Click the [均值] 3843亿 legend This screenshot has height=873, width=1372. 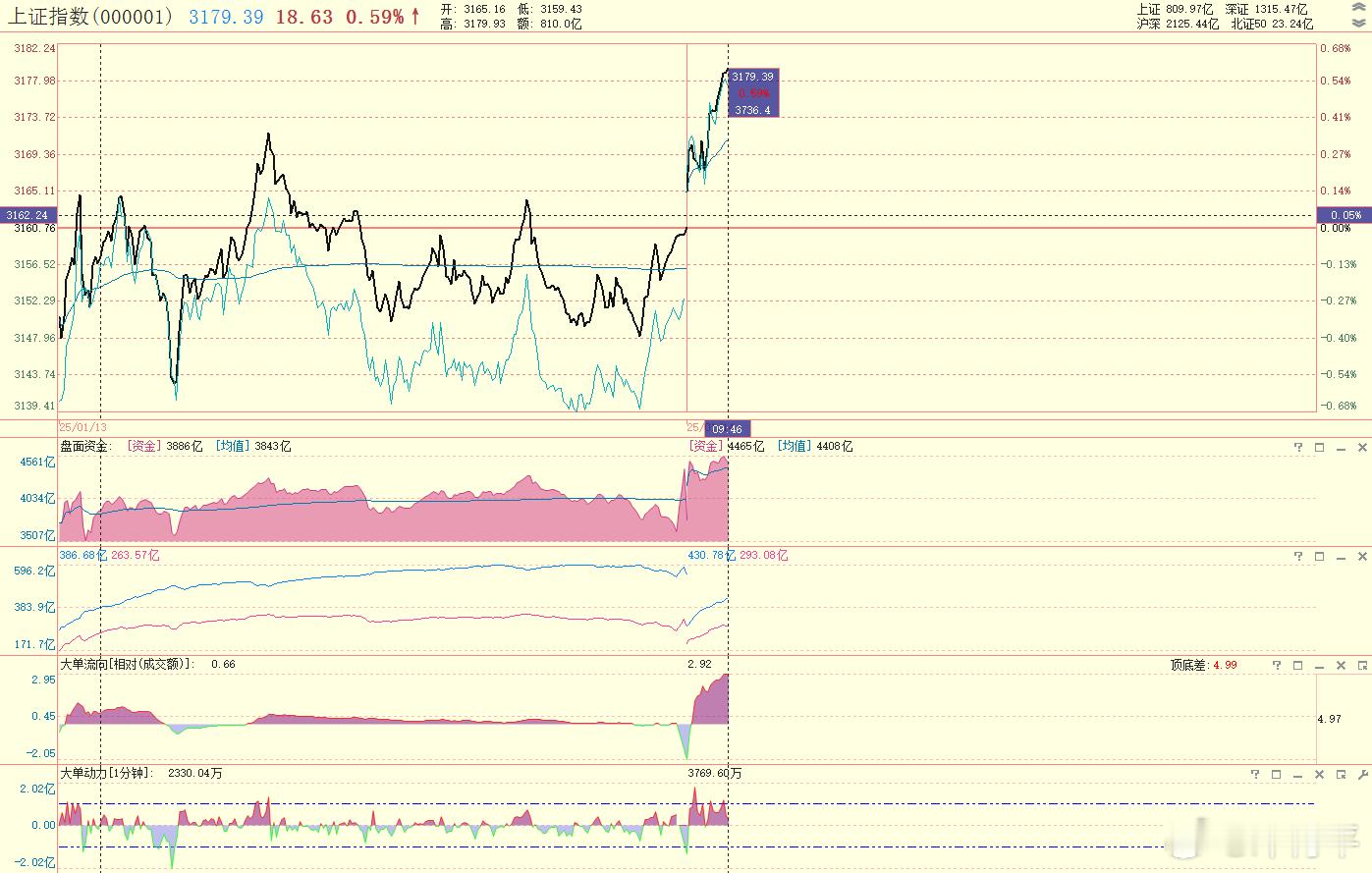(253, 446)
